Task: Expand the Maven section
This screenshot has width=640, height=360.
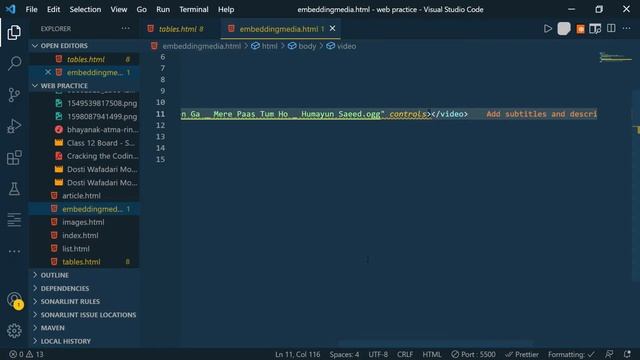Action: [84, 328]
